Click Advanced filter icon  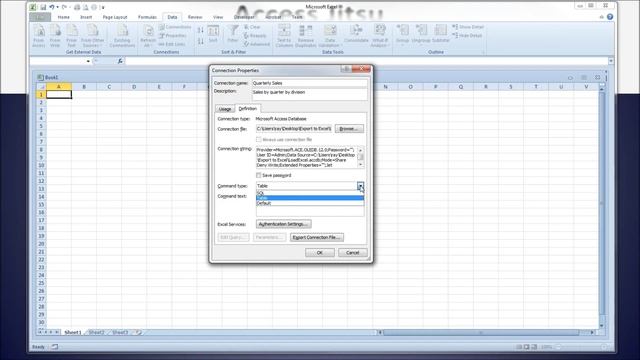point(257,44)
